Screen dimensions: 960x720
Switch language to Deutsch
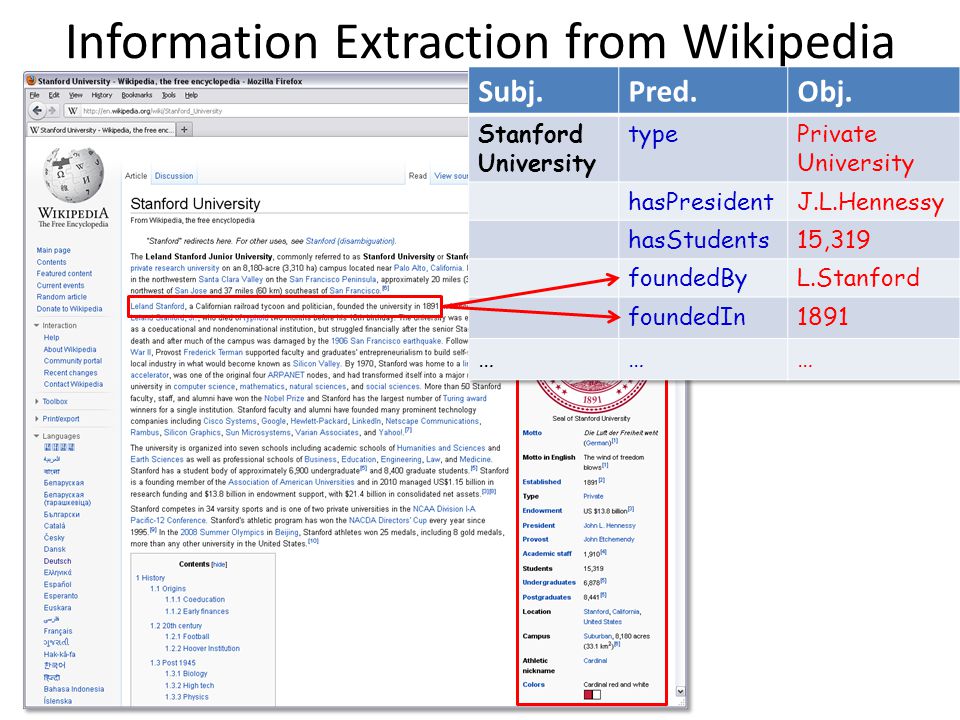(x=58, y=561)
